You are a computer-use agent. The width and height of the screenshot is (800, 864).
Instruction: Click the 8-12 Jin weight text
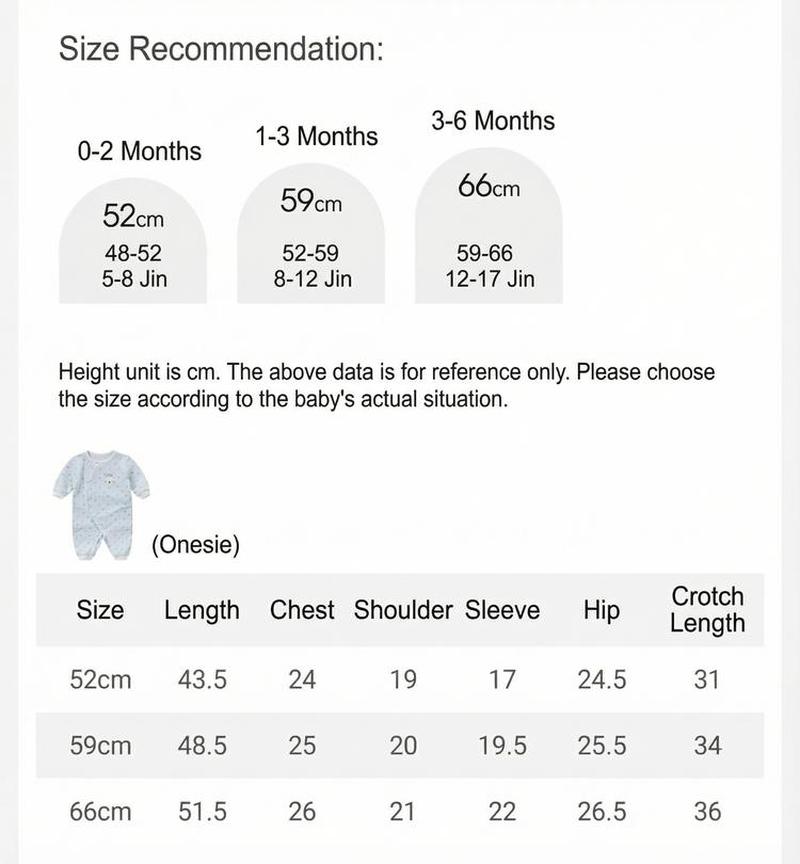point(312,279)
